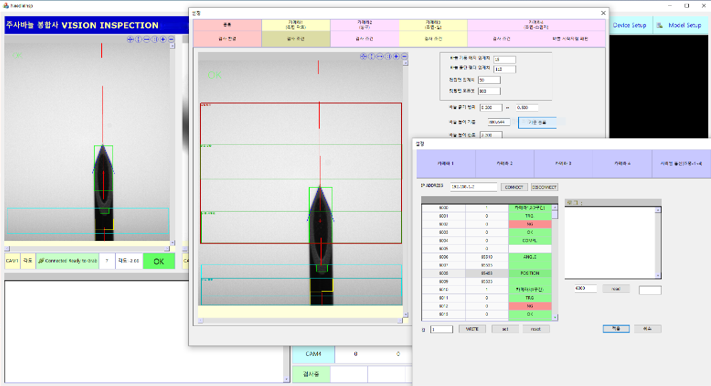Focus the first threshold field in settings group box
Viewport: 711px width, 386px height.
click(x=504, y=59)
